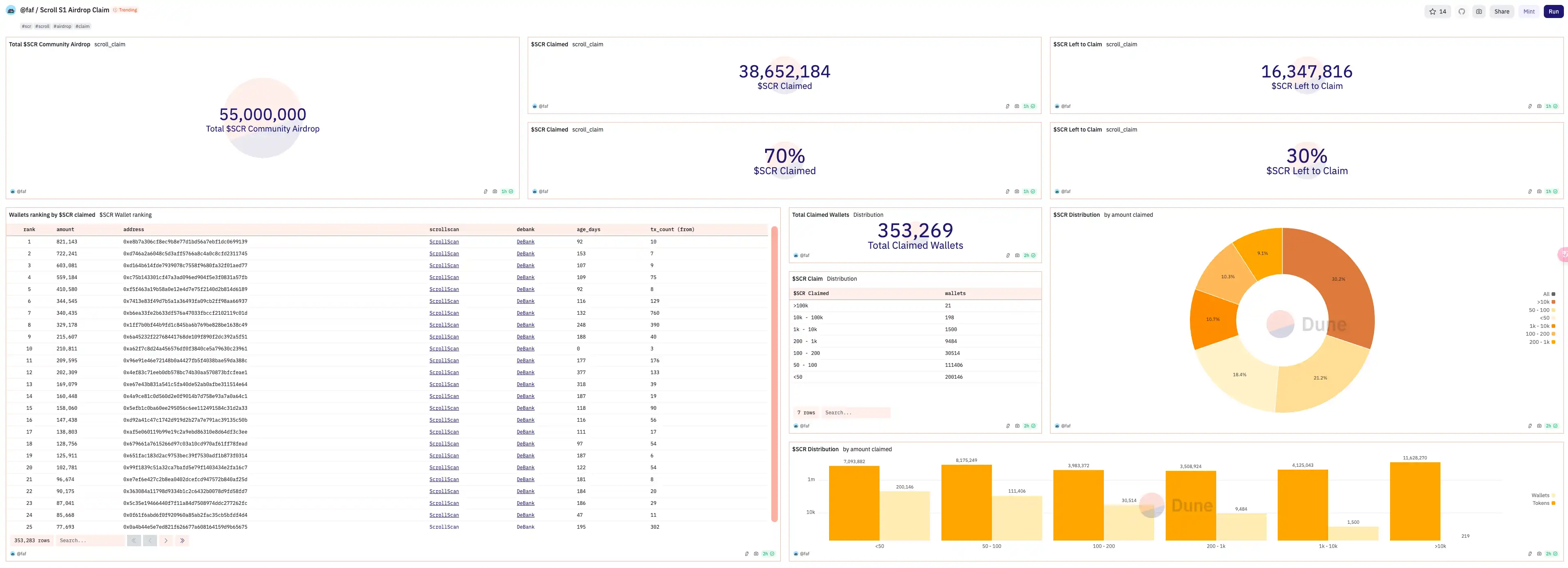Select the #scroll tag
Image resolution: width=1568 pixels, height=568 pixels.
tap(42, 26)
